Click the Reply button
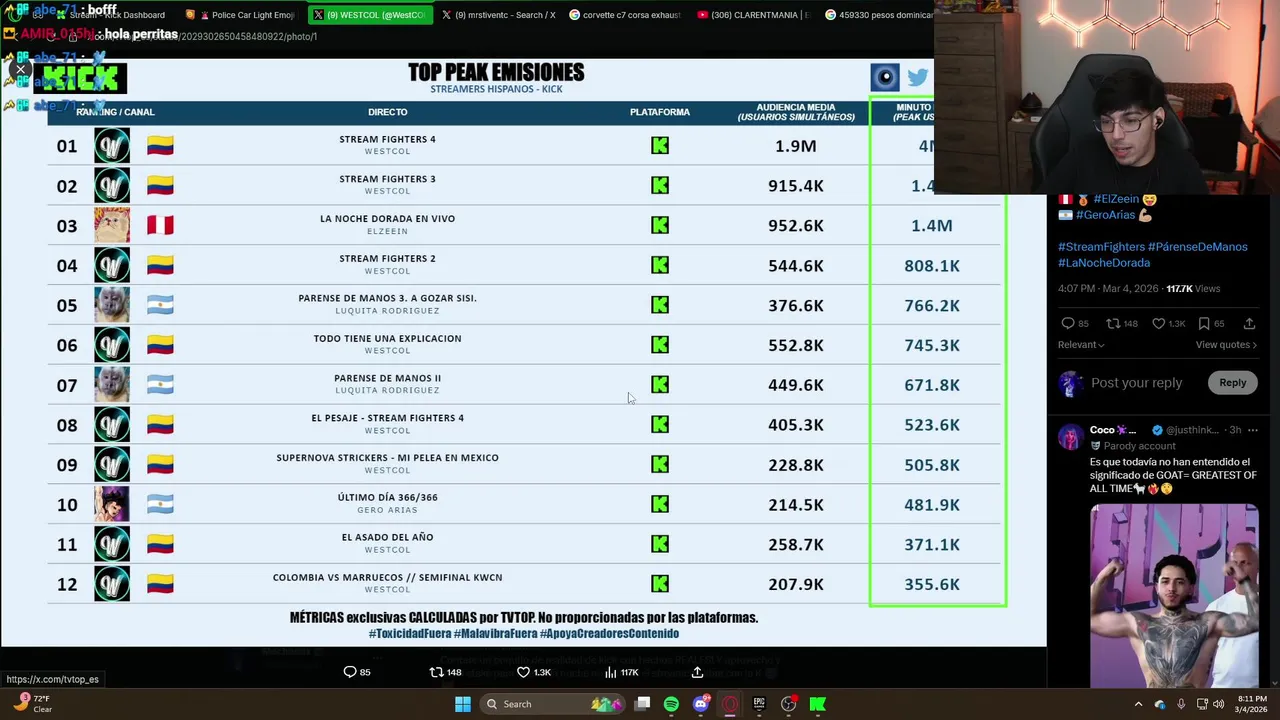 pos(1232,383)
